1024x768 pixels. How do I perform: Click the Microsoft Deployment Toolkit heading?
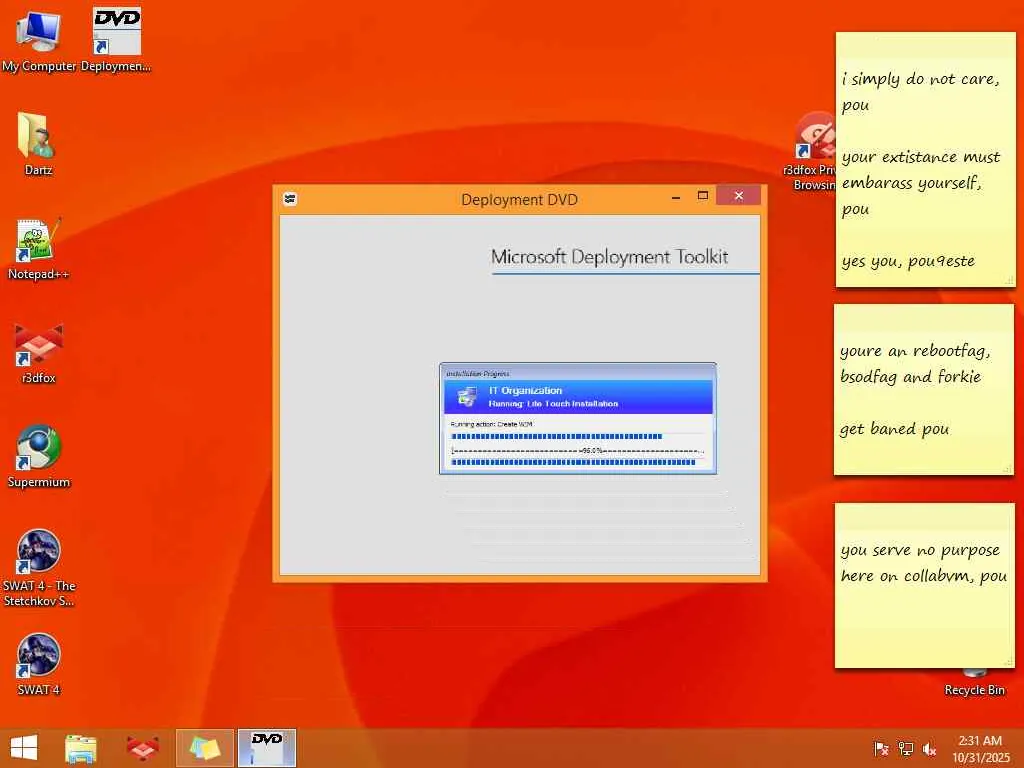tap(609, 257)
